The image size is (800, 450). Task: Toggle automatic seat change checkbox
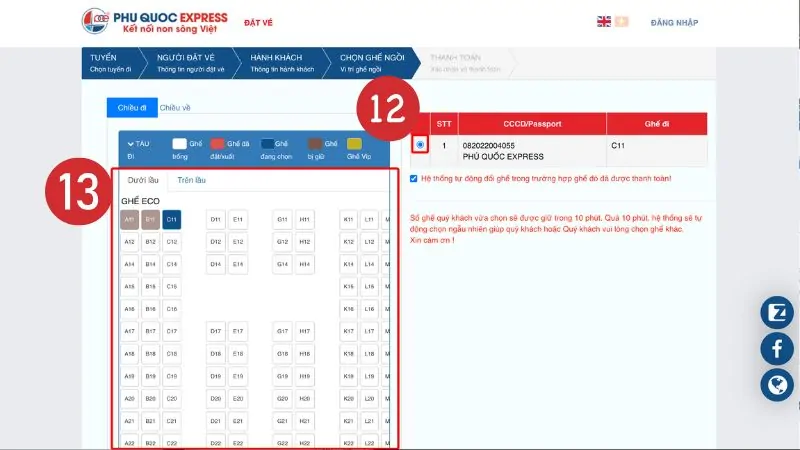[413, 179]
